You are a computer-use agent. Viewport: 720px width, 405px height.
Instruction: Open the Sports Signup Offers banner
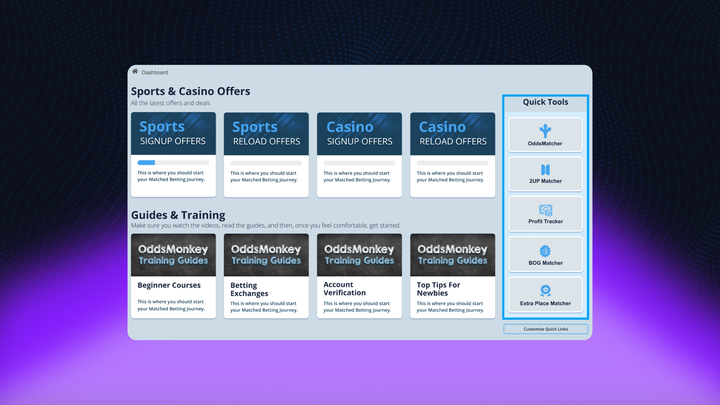173,133
